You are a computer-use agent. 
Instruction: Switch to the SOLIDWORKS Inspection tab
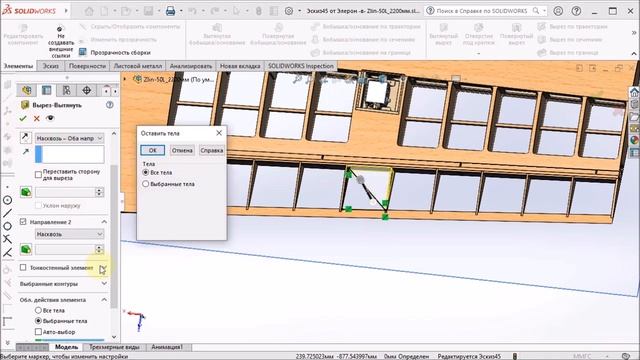pyautogui.click(x=301, y=66)
